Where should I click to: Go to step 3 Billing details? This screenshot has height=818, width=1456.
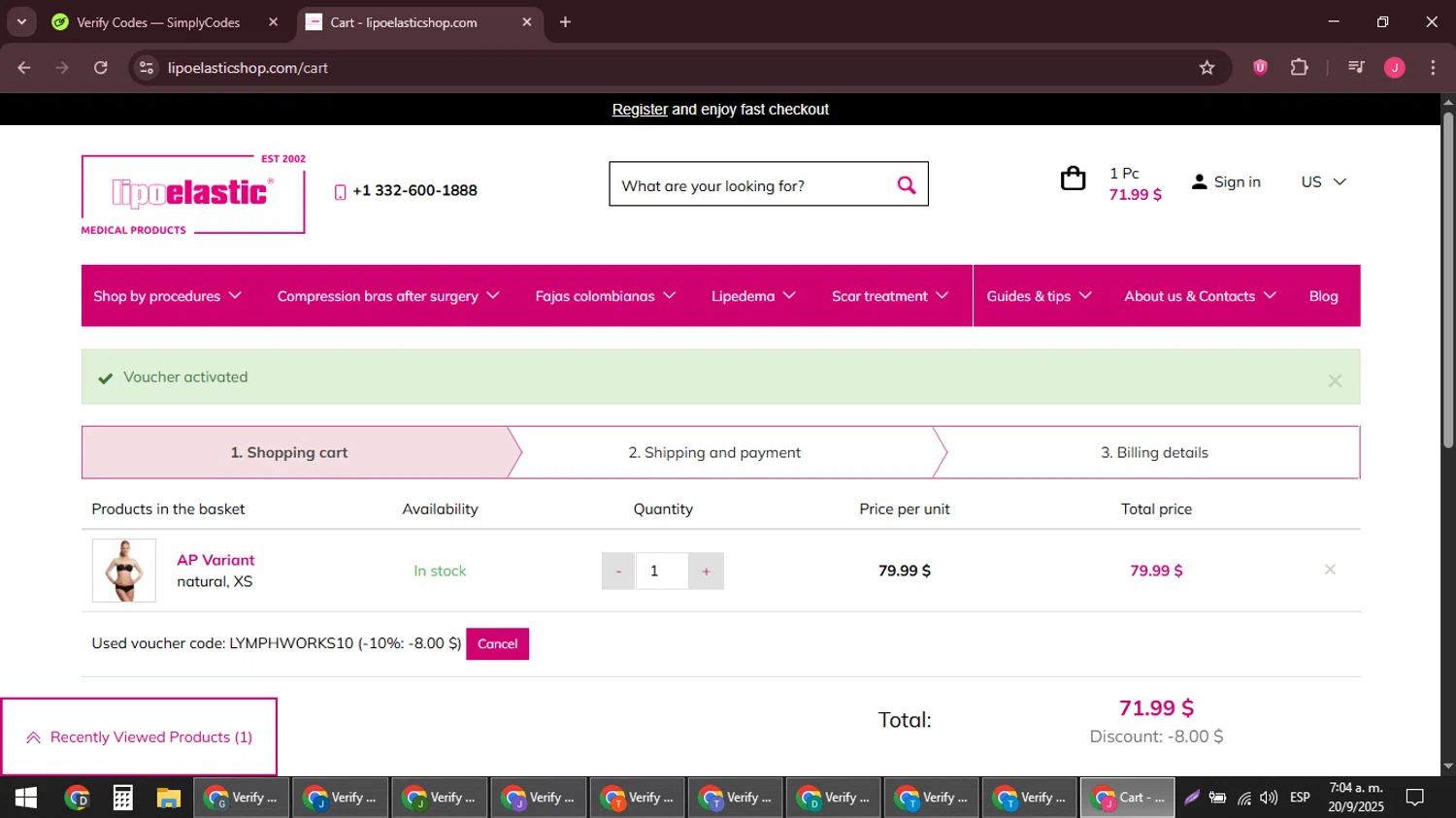coord(1154,452)
